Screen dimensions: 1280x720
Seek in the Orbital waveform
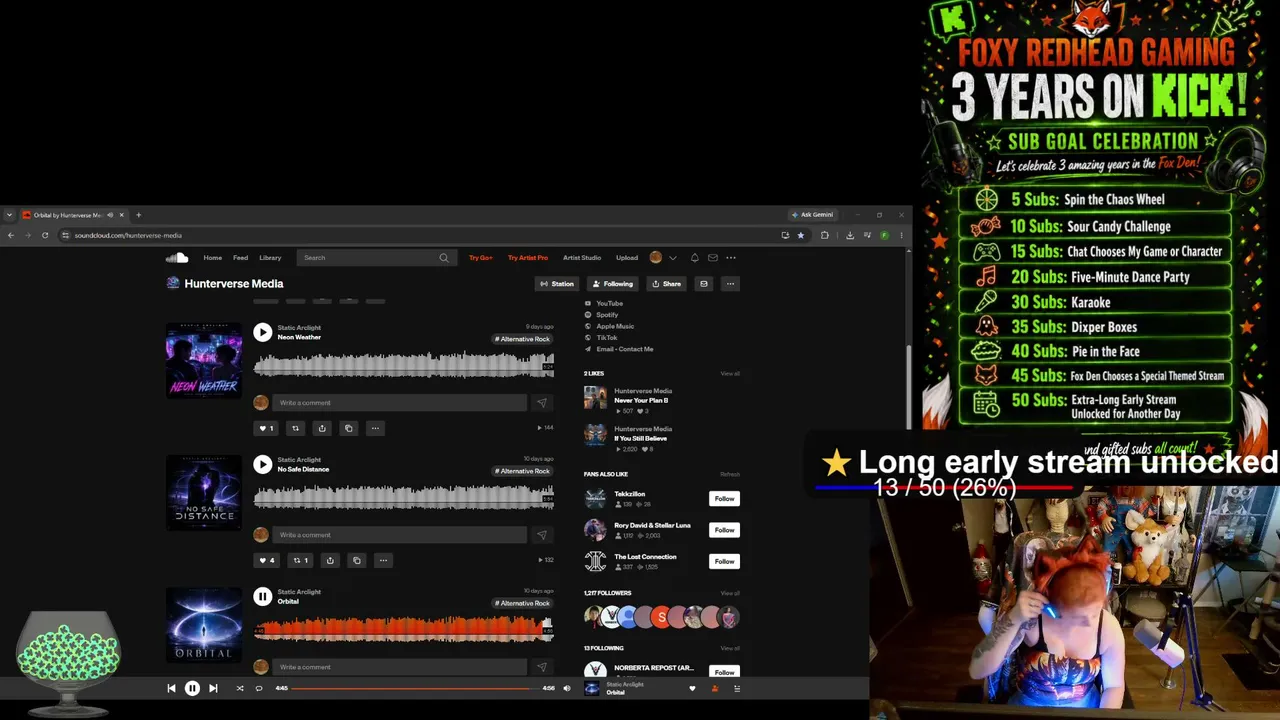pyautogui.click(x=403, y=628)
